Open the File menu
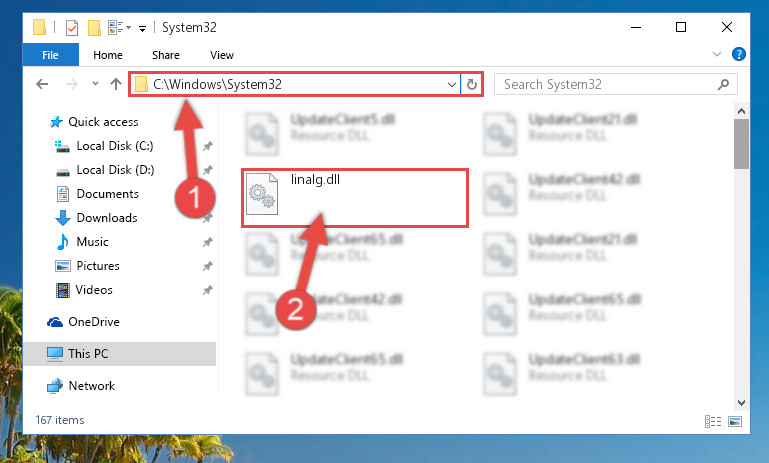Image resolution: width=769 pixels, height=463 pixels. (51, 55)
